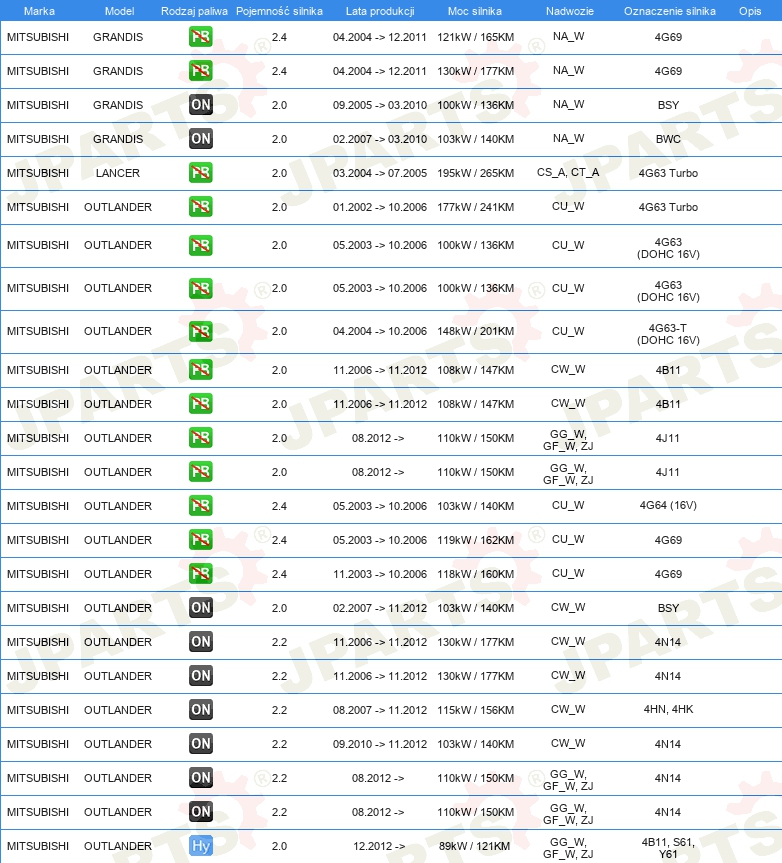
Task: Select the ON diesel icon in the Grandis BSY row
Action: 200,105
